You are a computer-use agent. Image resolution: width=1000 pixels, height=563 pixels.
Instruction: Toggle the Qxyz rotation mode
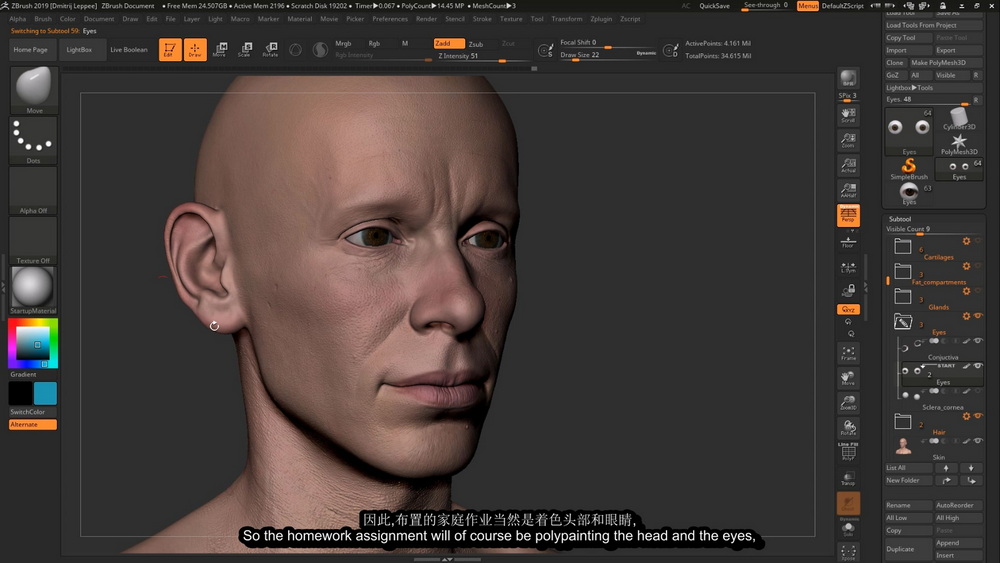coord(848,309)
